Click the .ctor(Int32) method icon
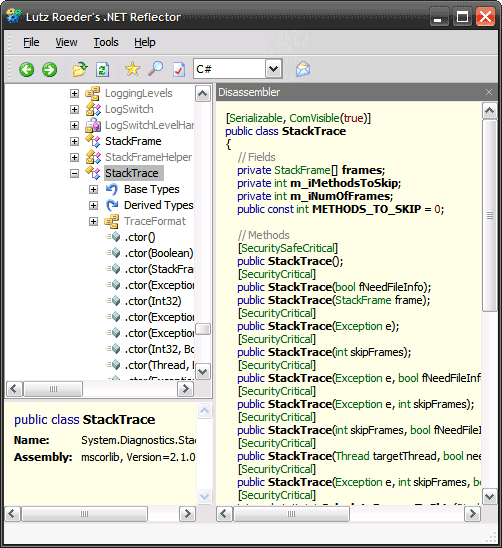Image resolution: width=502 pixels, height=548 pixels. pos(113,301)
